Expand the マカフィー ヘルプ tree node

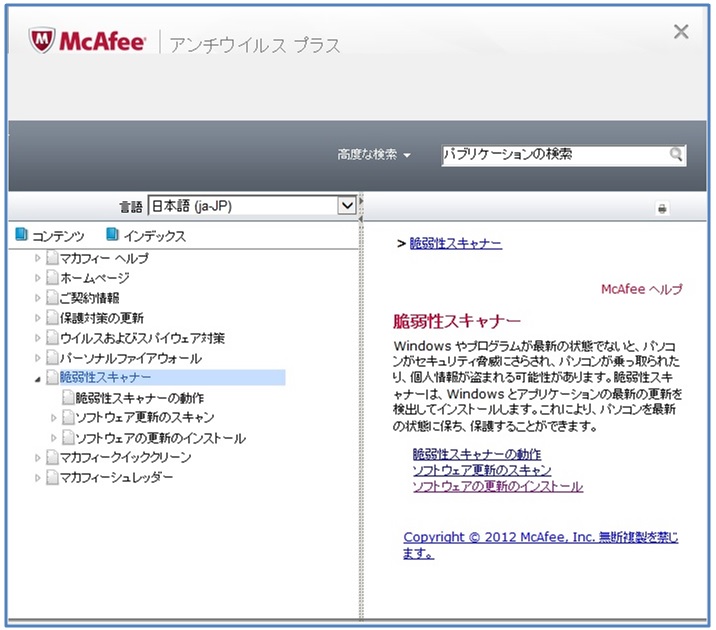[x=37, y=258]
